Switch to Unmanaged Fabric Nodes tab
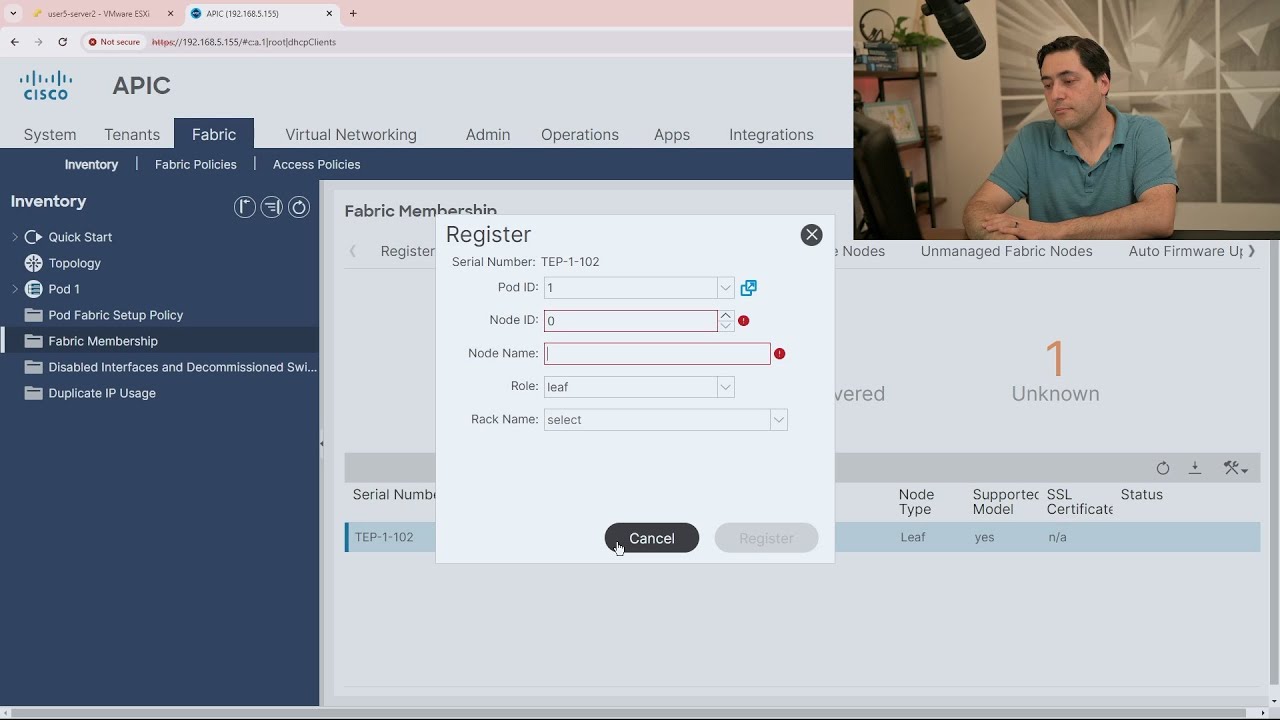 pyautogui.click(x=1006, y=251)
